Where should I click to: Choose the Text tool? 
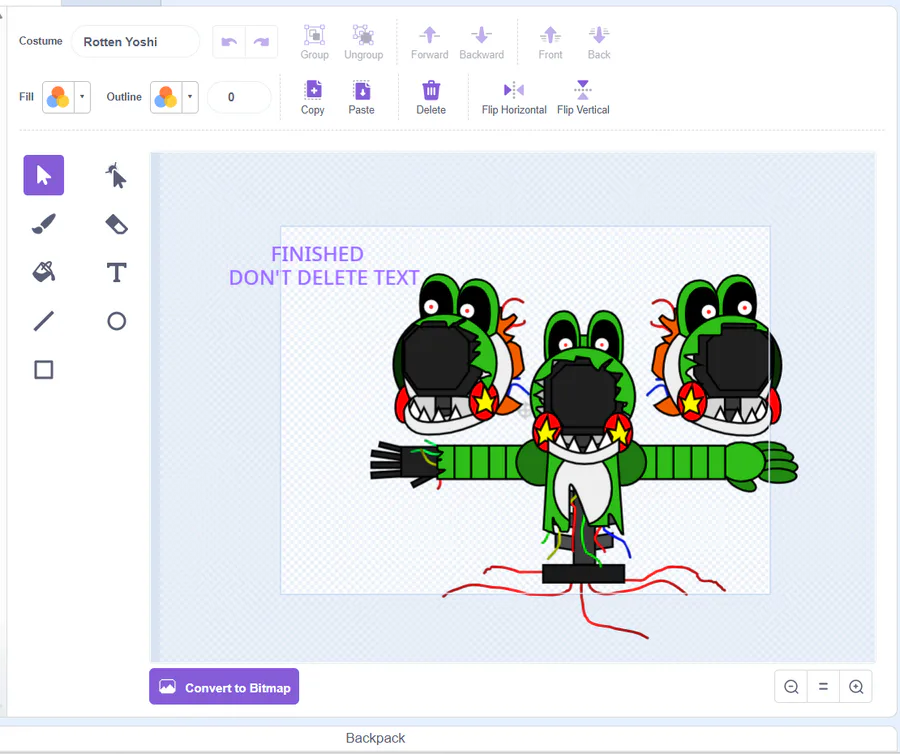[116, 272]
